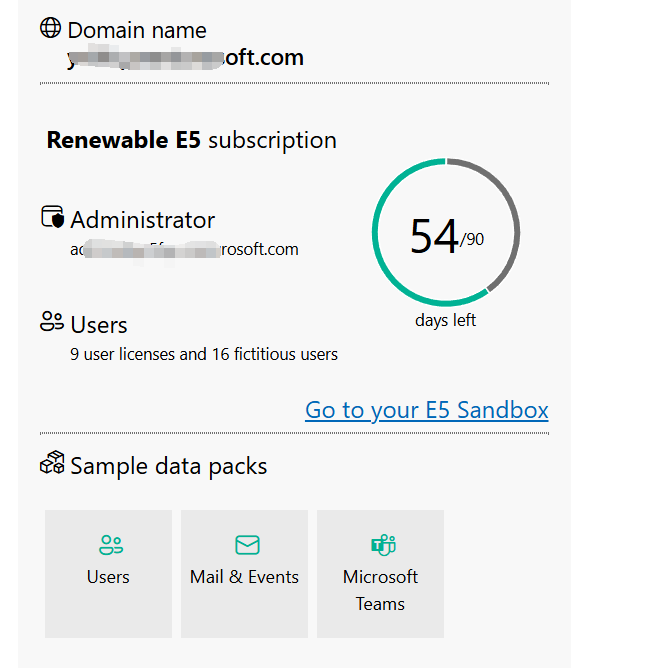Open the Go to your E5 Sandbox link
Screen dimensions: 647x668
pyautogui.click(x=427, y=410)
